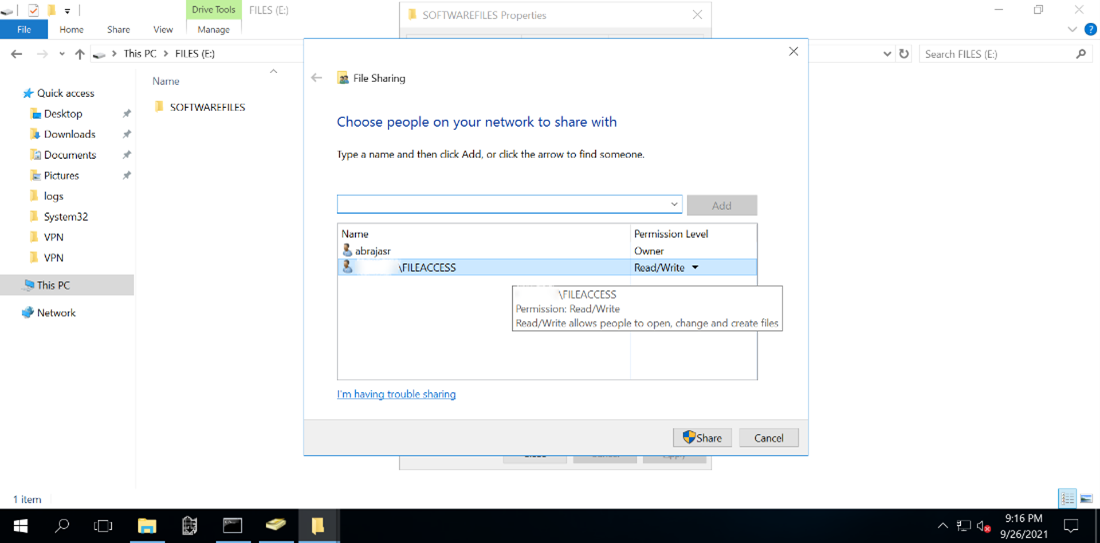Click the Drive Tools contextual tab
This screenshot has height=543, width=1100.
[214, 10]
